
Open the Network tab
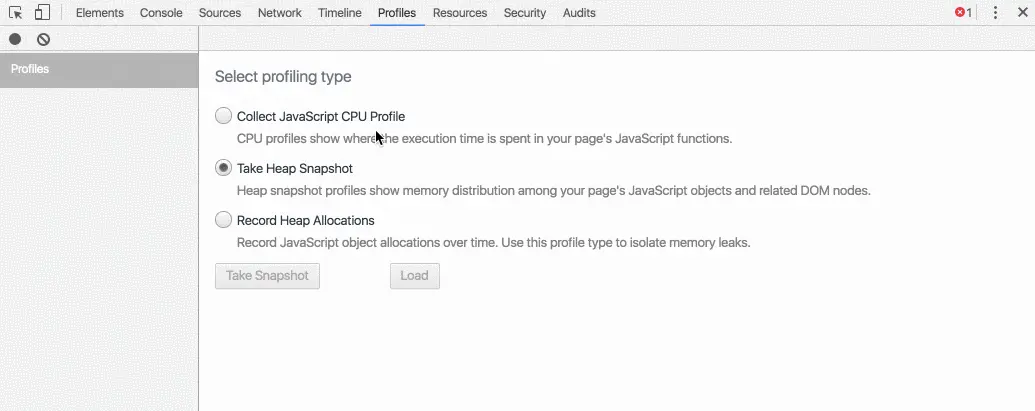pyautogui.click(x=280, y=13)
